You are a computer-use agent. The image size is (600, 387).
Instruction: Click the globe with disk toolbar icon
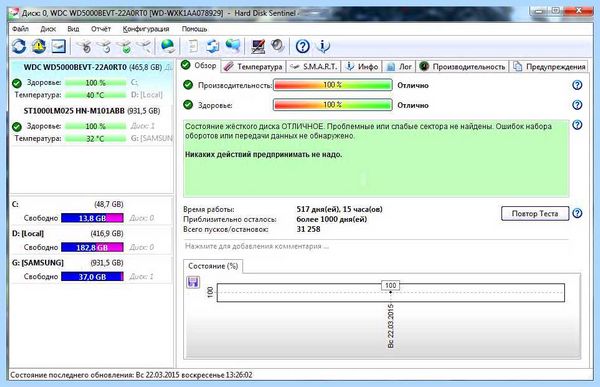168,46
